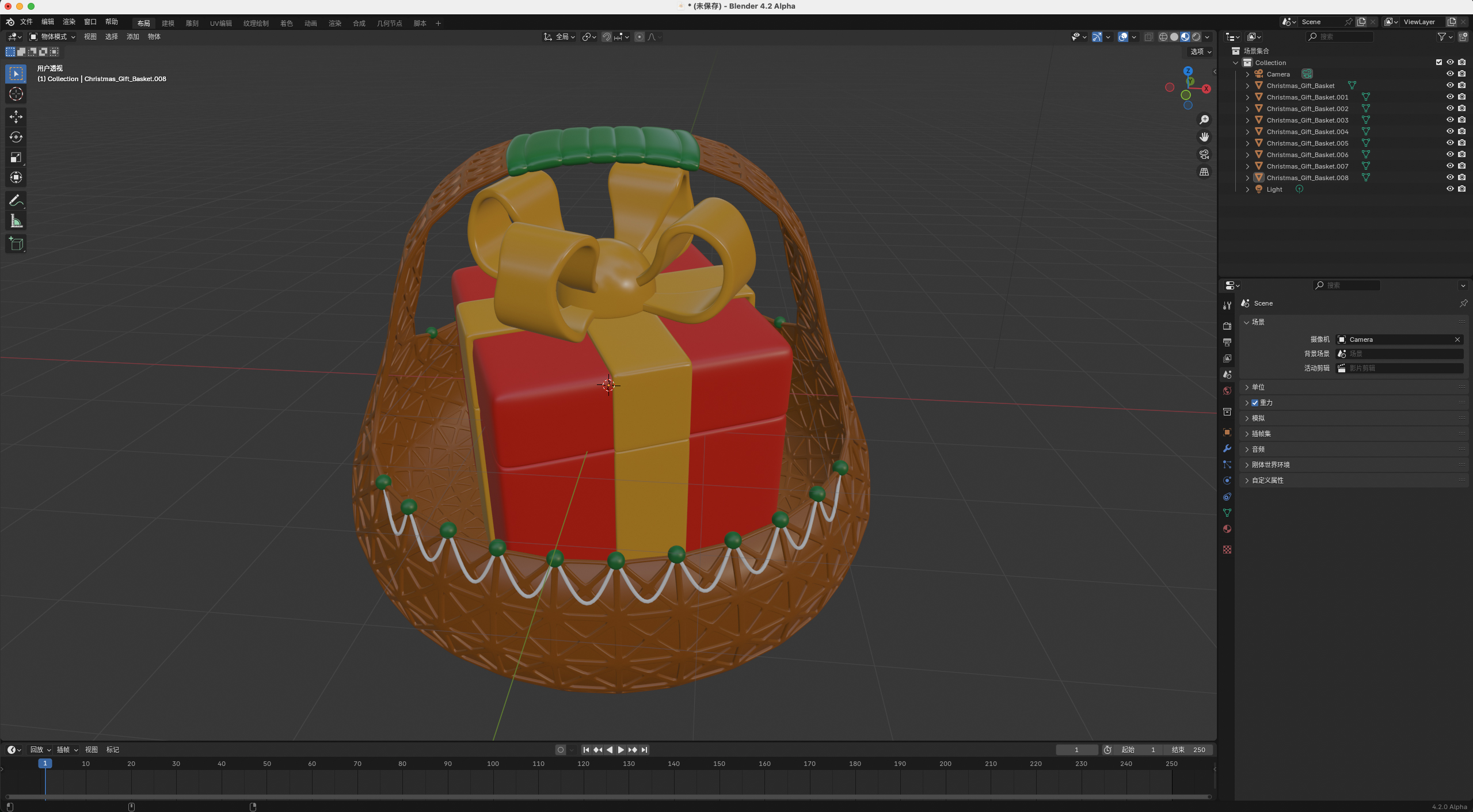This screenshot has width=1473, height=812.
Task: Activate the 3D Cursor tool
Action: [x=16, y=94]
